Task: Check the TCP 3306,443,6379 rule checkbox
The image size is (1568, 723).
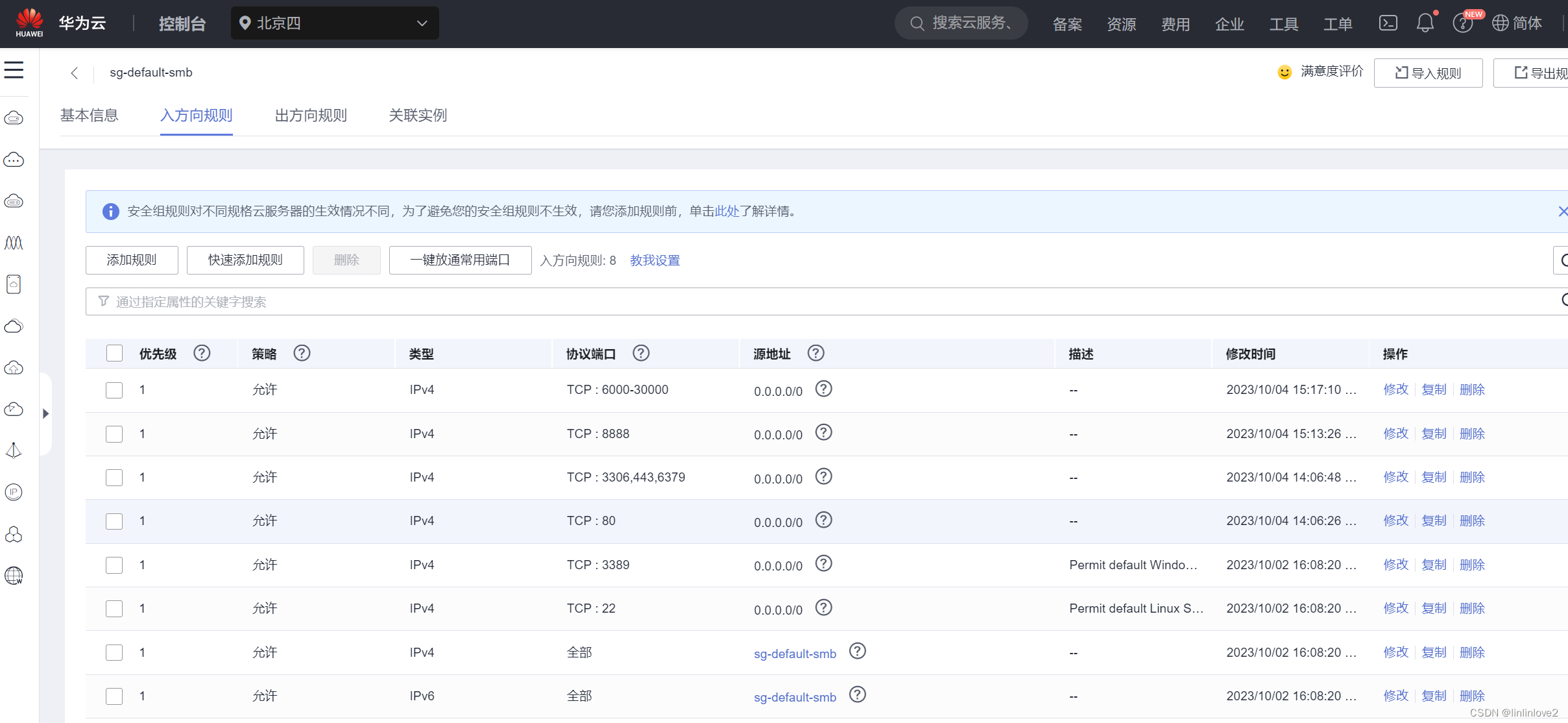Action: (x=114, y=478)
